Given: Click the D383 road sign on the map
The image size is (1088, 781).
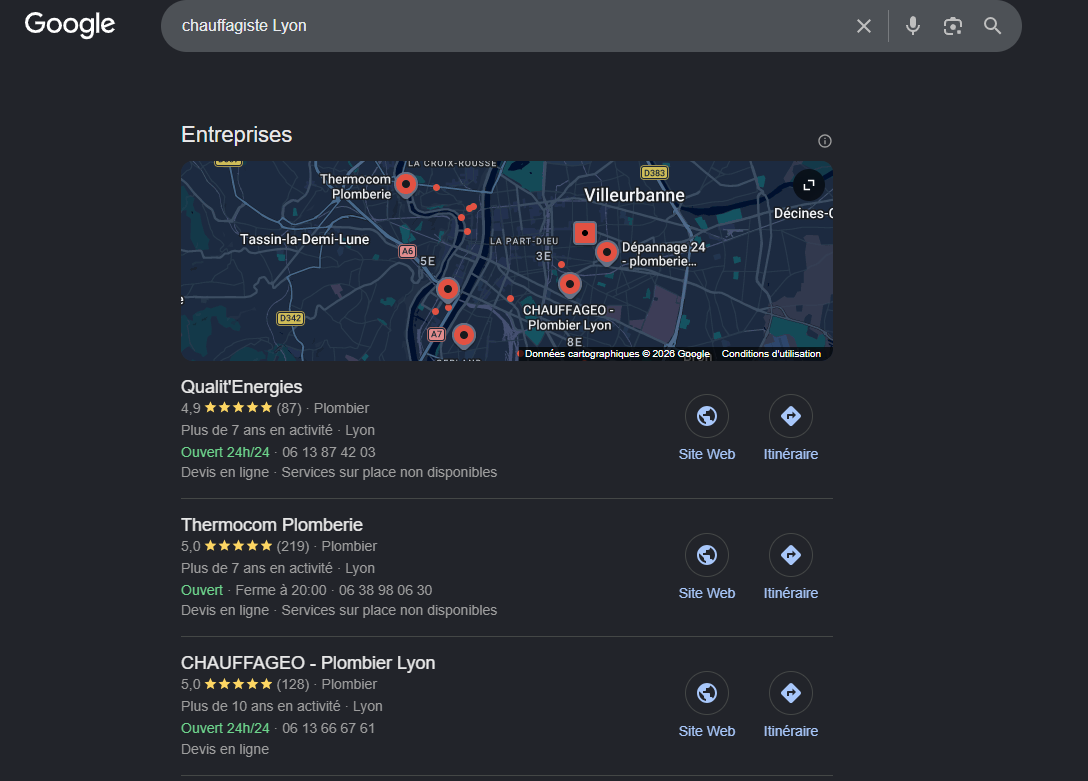Looking at the screenshot, I should point(654,173).
